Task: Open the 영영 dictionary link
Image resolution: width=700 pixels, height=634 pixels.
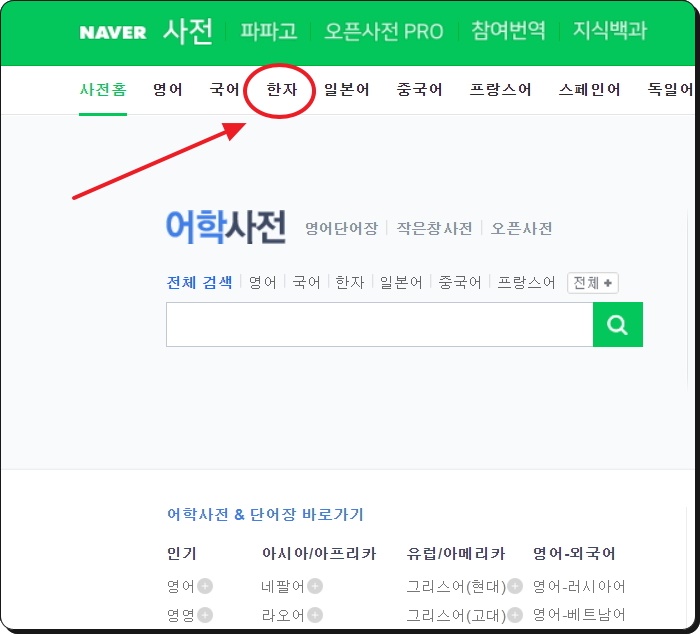Action: [x=181, y=616]
